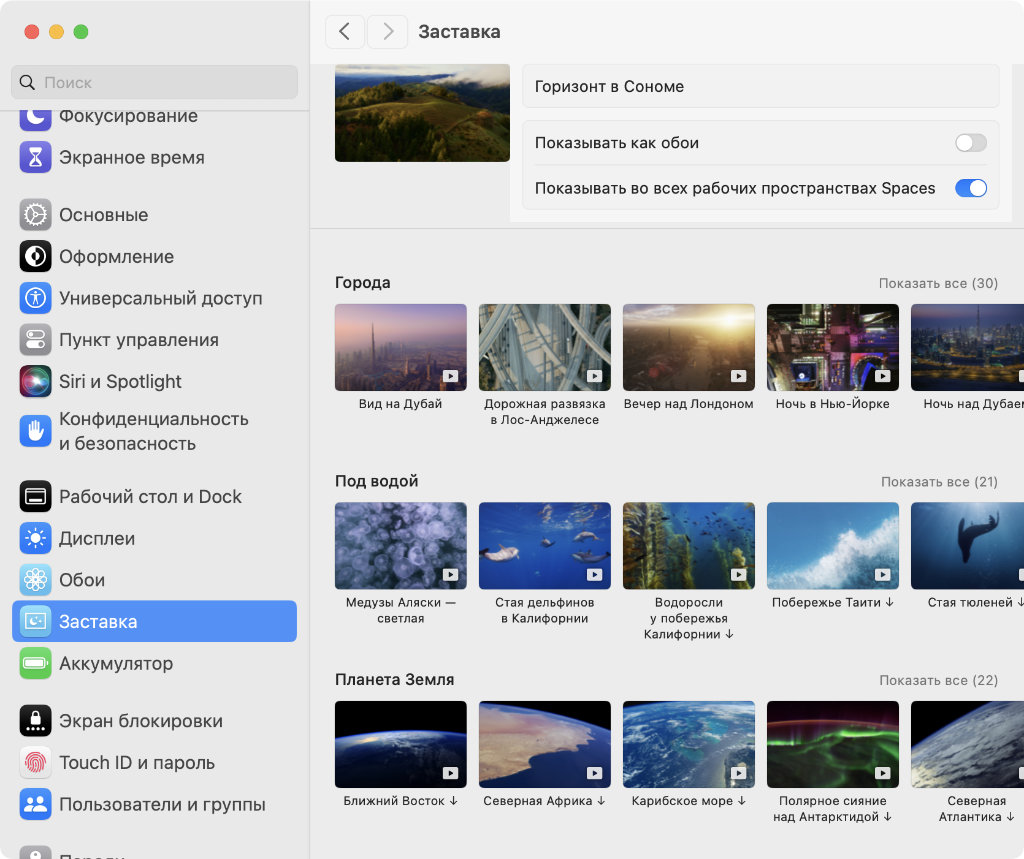Click the search field 'Поиск'
The height and width of the screenshot is (859, 1024).
click(x=155, y=82)
